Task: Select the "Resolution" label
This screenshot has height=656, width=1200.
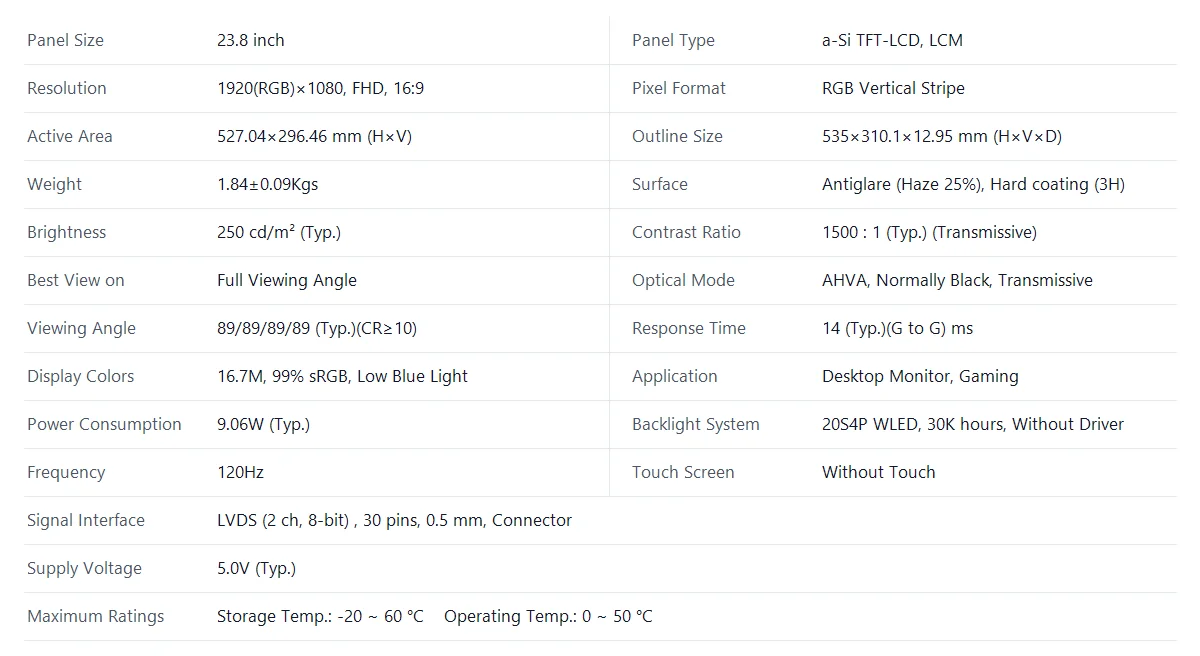Action: click(x=66, y=88)
